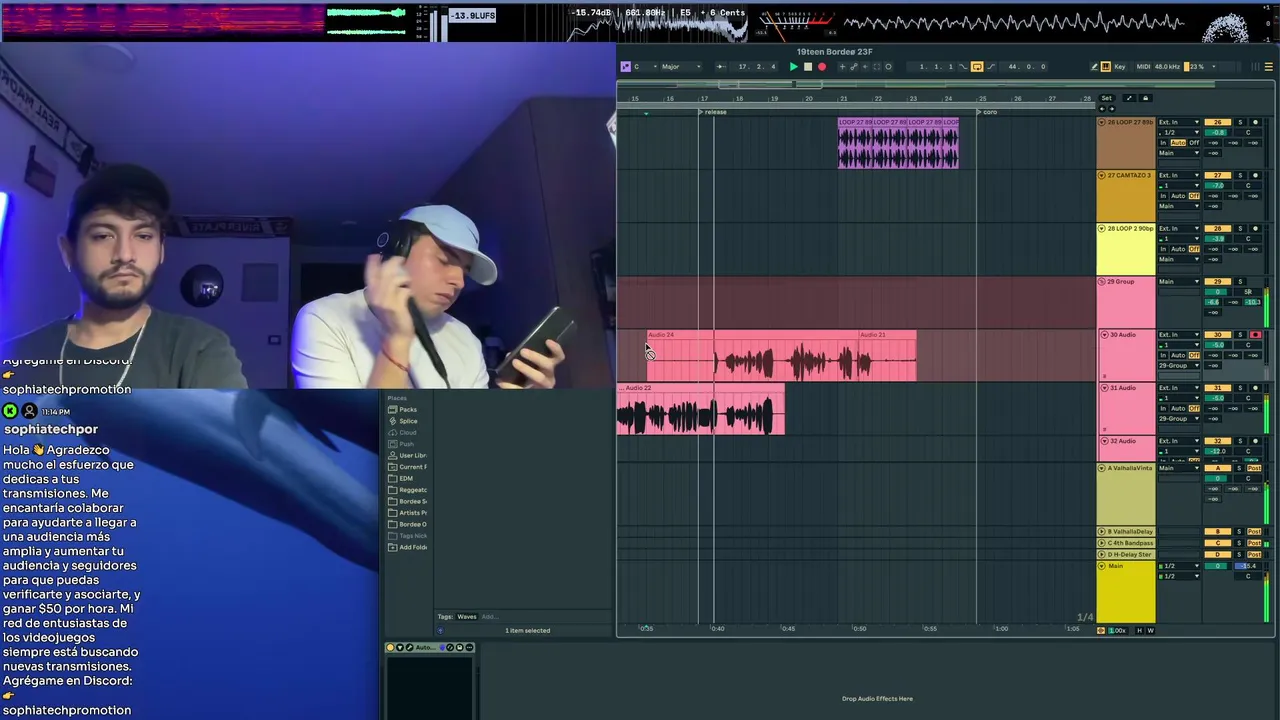Fold the 30 Audio track
The height and width of the screenshot is (720, 1280).
pyautogui.click(x=1104, y=334)
